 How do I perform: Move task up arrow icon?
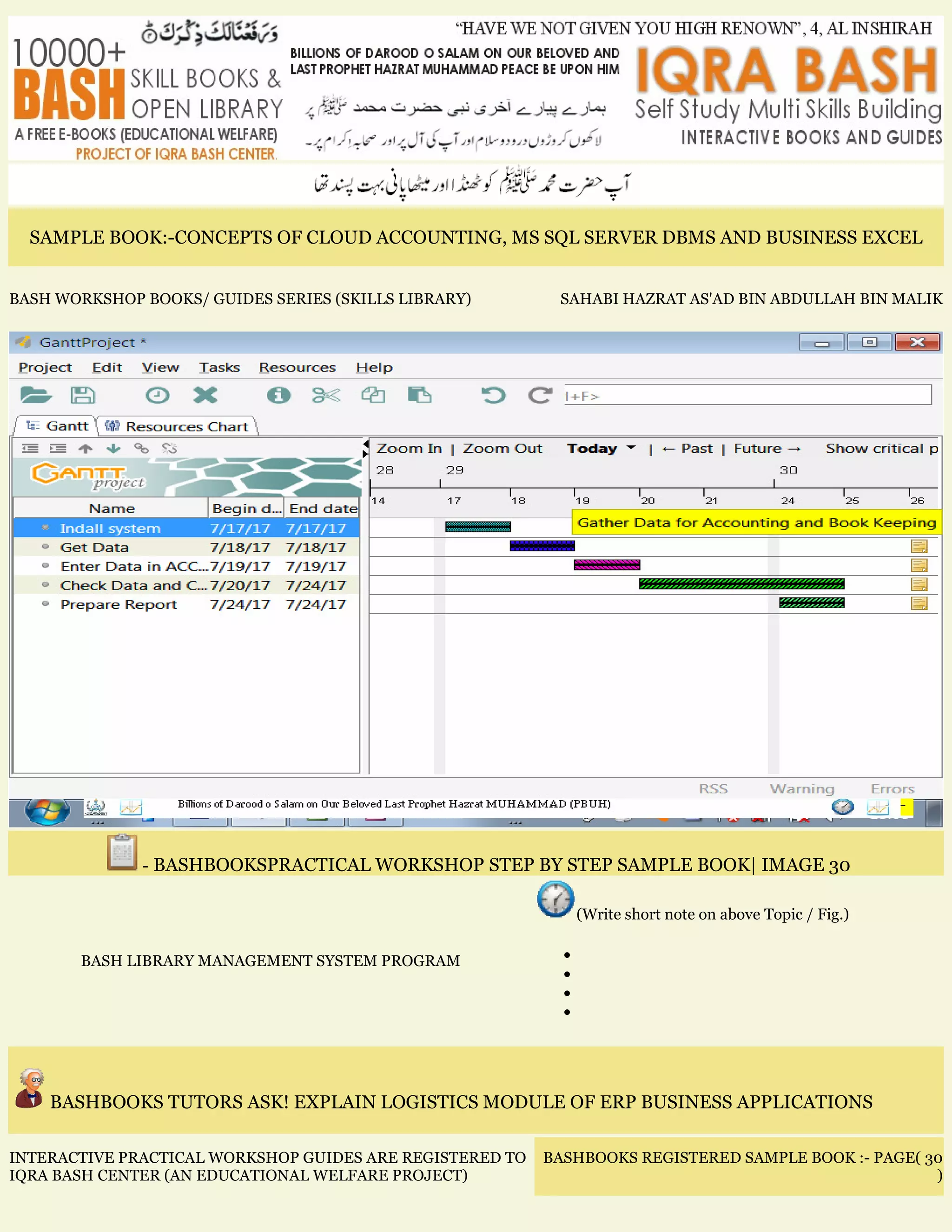click(86, 449)
